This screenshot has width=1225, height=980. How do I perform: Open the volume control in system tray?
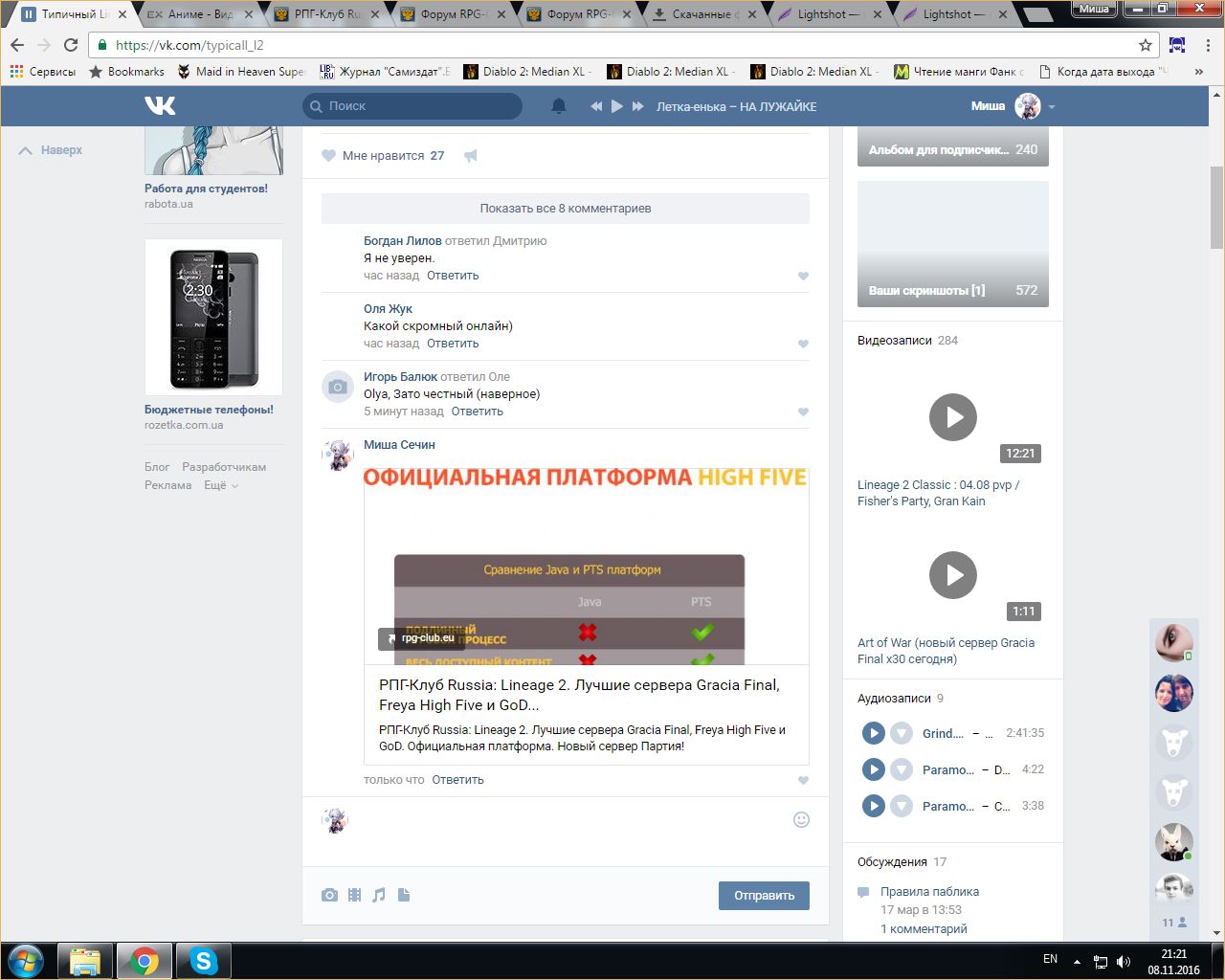tap(1124, 962)
